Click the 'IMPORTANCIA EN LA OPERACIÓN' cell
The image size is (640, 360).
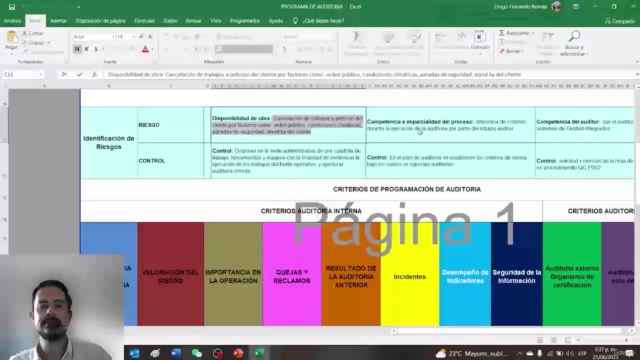[x=233, y=274]
